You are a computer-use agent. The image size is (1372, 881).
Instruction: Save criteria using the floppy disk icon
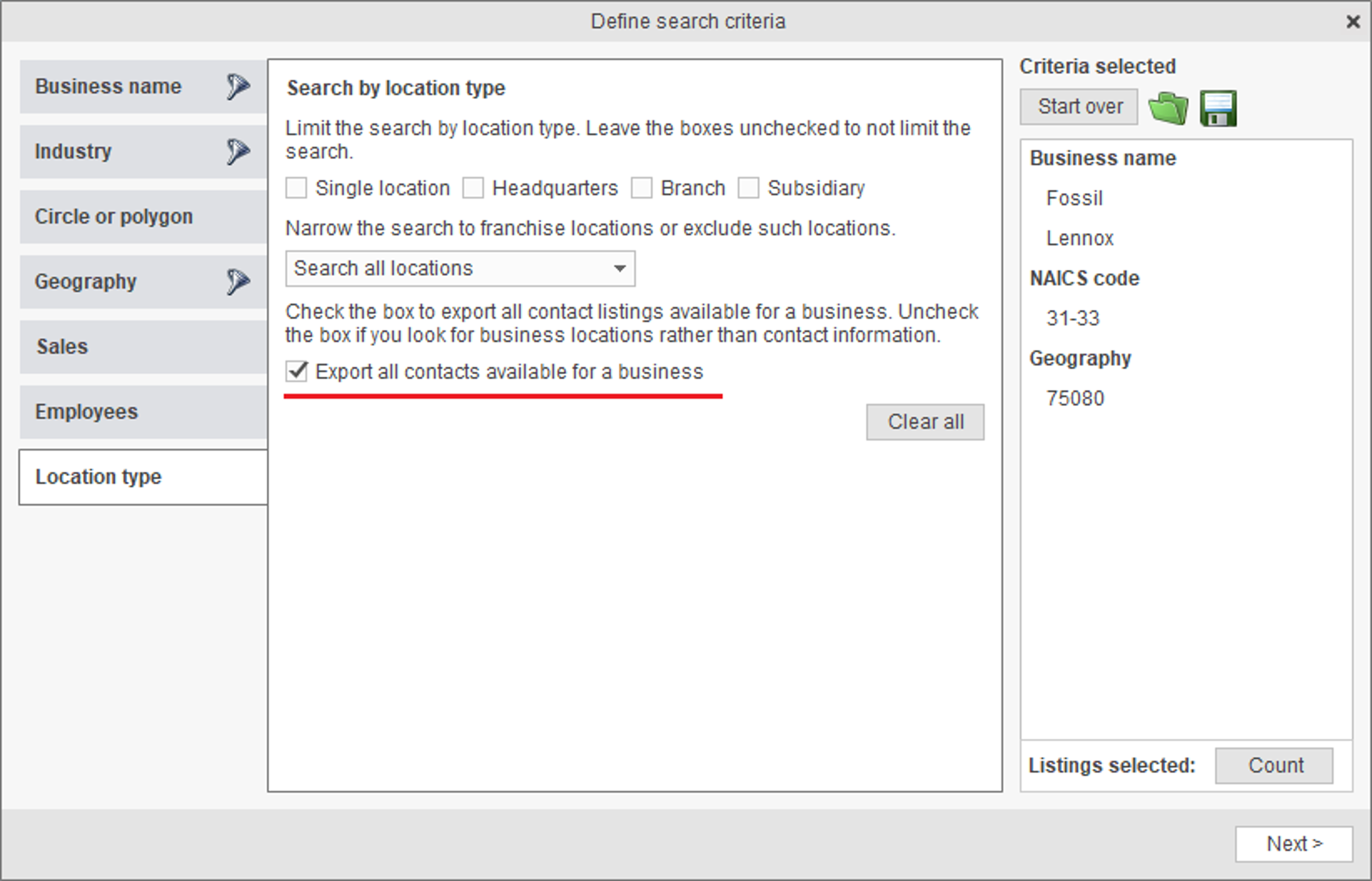[x=1218, y=108]
